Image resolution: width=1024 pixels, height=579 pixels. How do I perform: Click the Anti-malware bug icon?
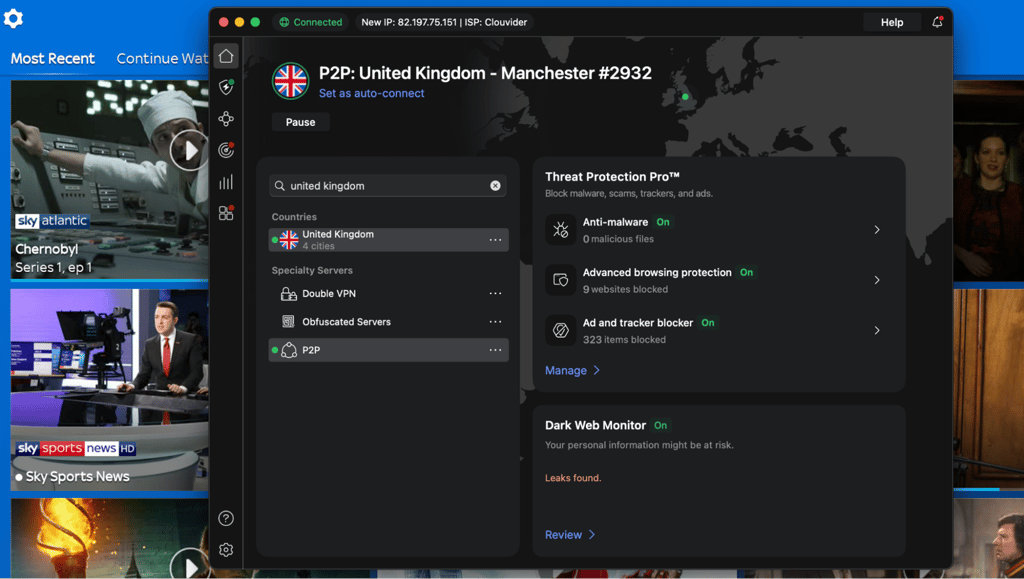560,230
